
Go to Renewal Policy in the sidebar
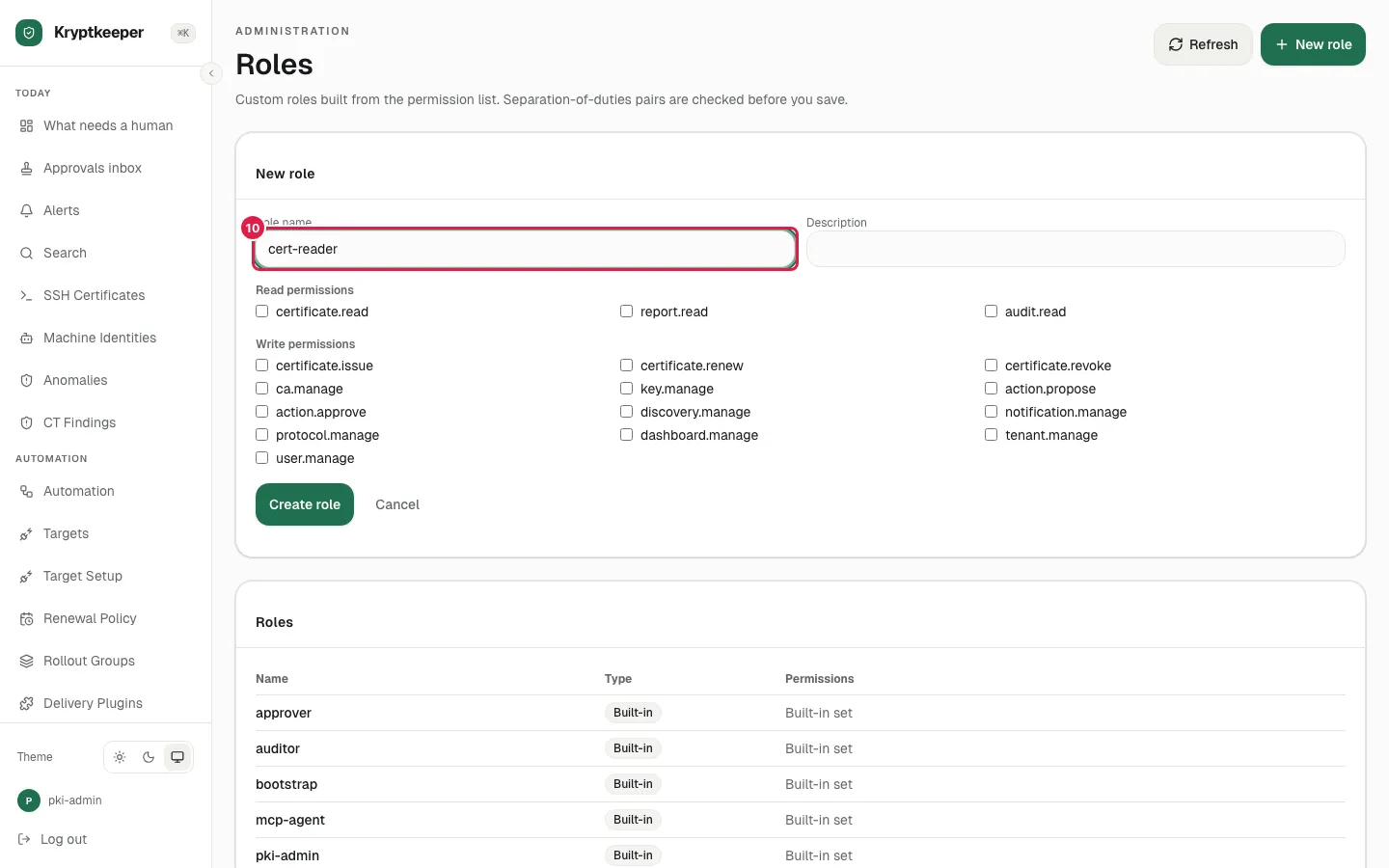pyautogui.click(x=106, y=619)
